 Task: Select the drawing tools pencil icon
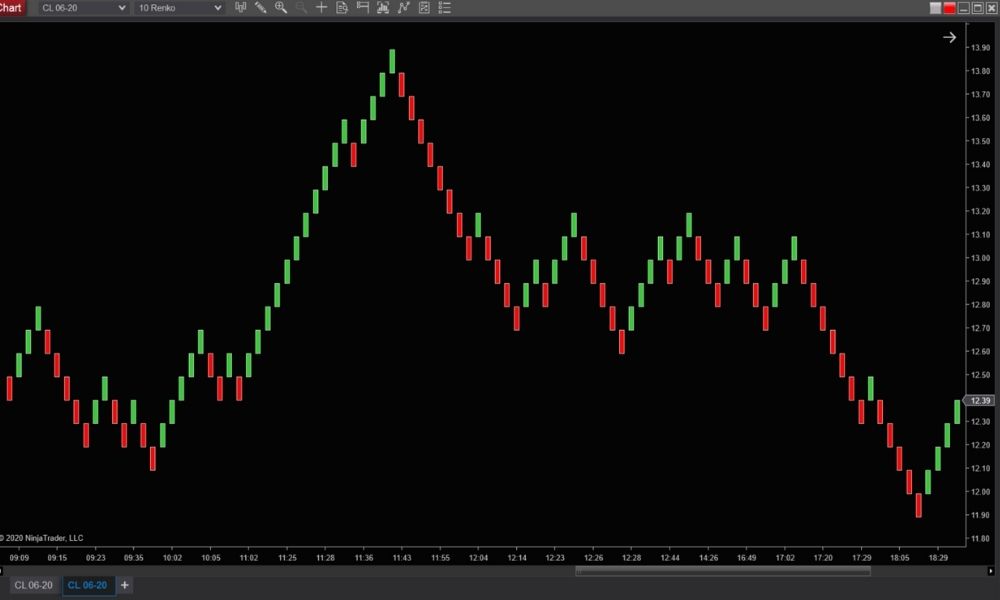261,8
